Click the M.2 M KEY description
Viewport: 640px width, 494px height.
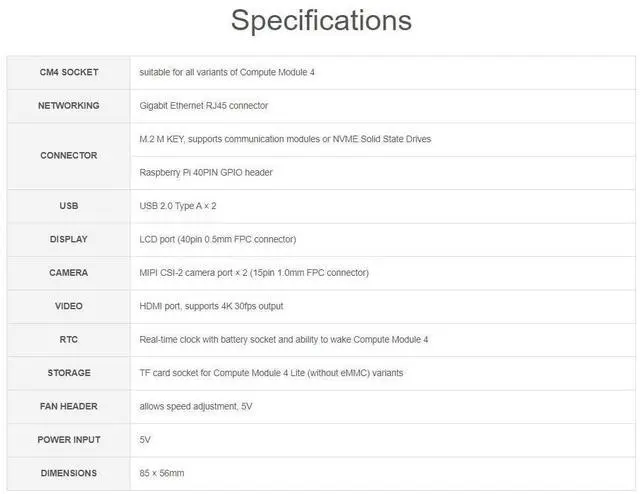(x=285, y=139)
